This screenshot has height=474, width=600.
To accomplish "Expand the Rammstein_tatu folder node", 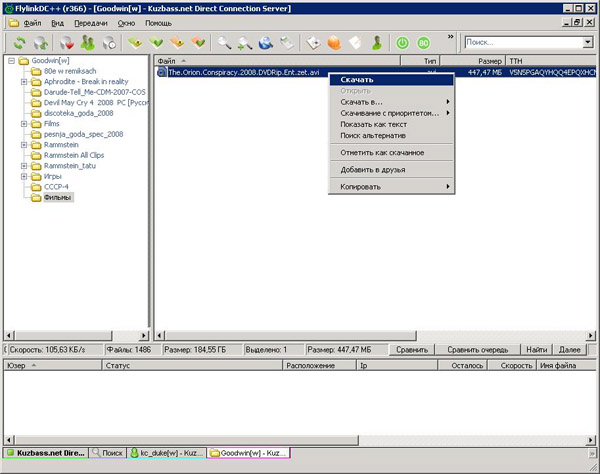I will (24, 166).
